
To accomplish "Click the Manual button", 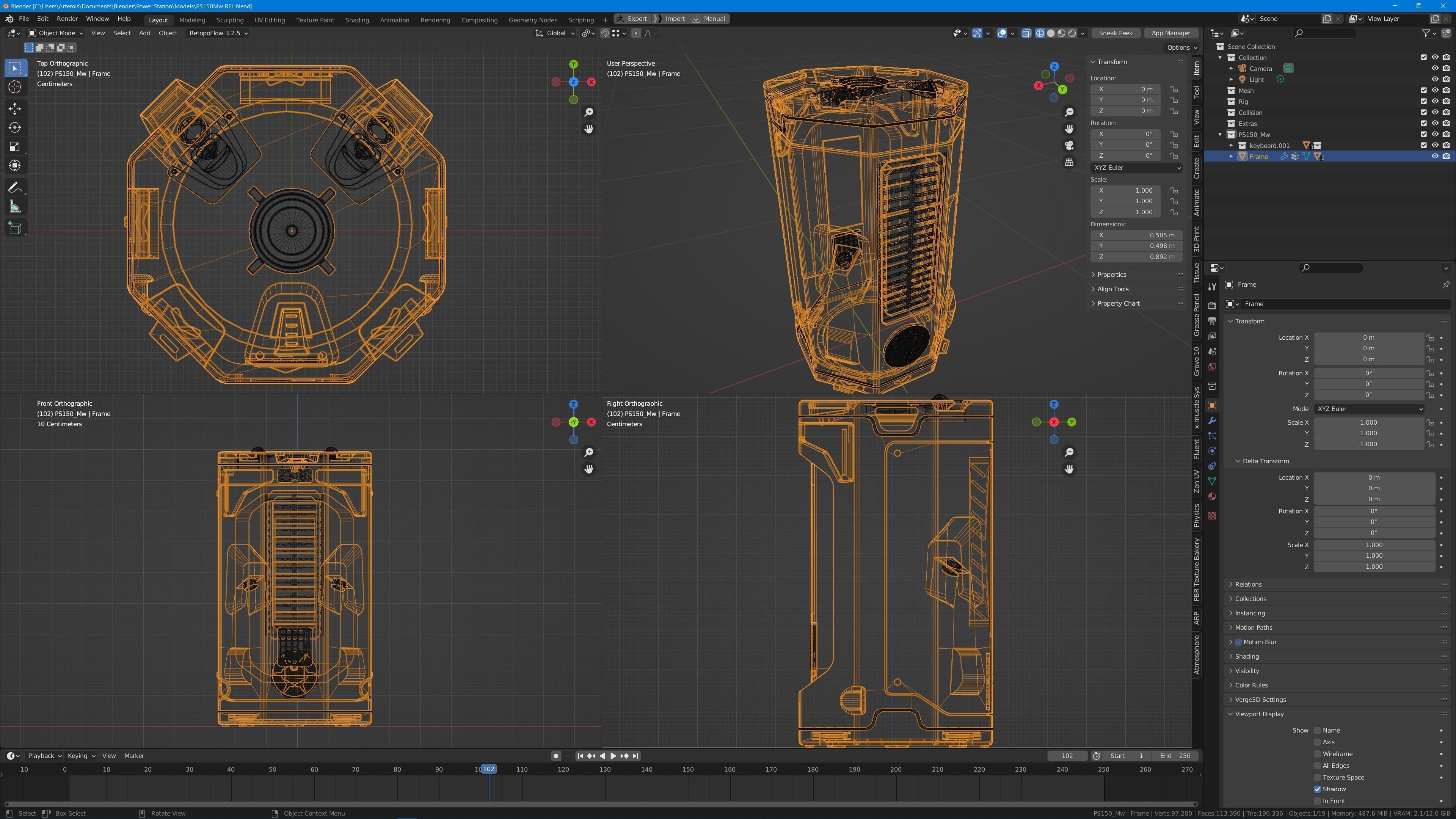I will pyautogui.click(x=709, y=19).
